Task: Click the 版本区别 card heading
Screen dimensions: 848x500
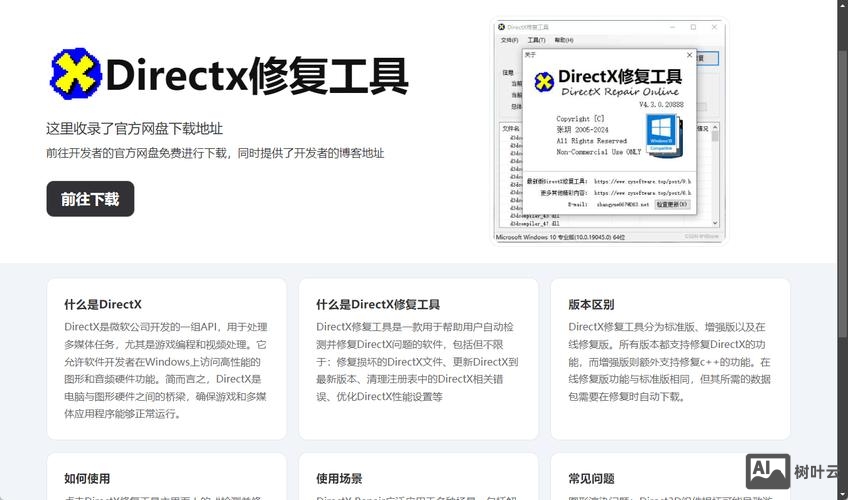Action: [591, 304]
